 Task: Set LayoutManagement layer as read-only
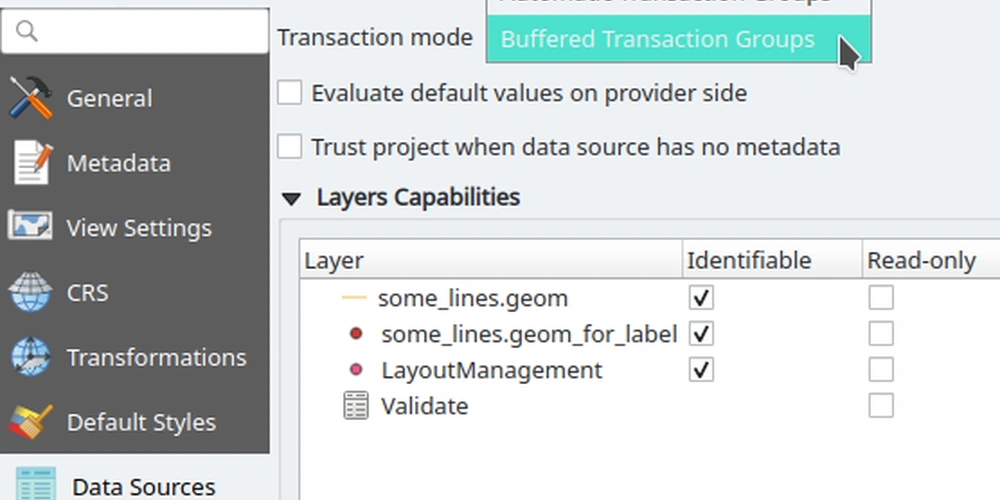pos(880,370)
